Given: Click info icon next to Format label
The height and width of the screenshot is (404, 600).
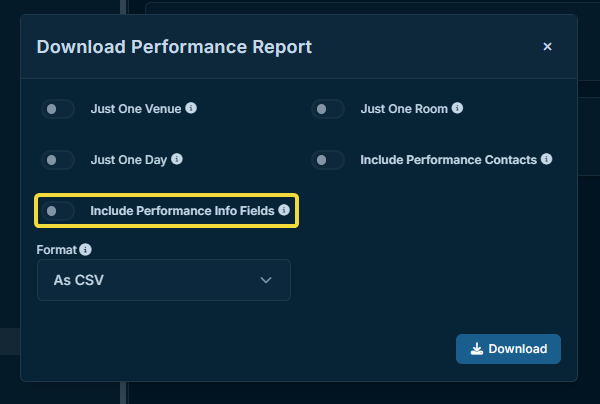Looking at the screenshot, I should 85,249.
